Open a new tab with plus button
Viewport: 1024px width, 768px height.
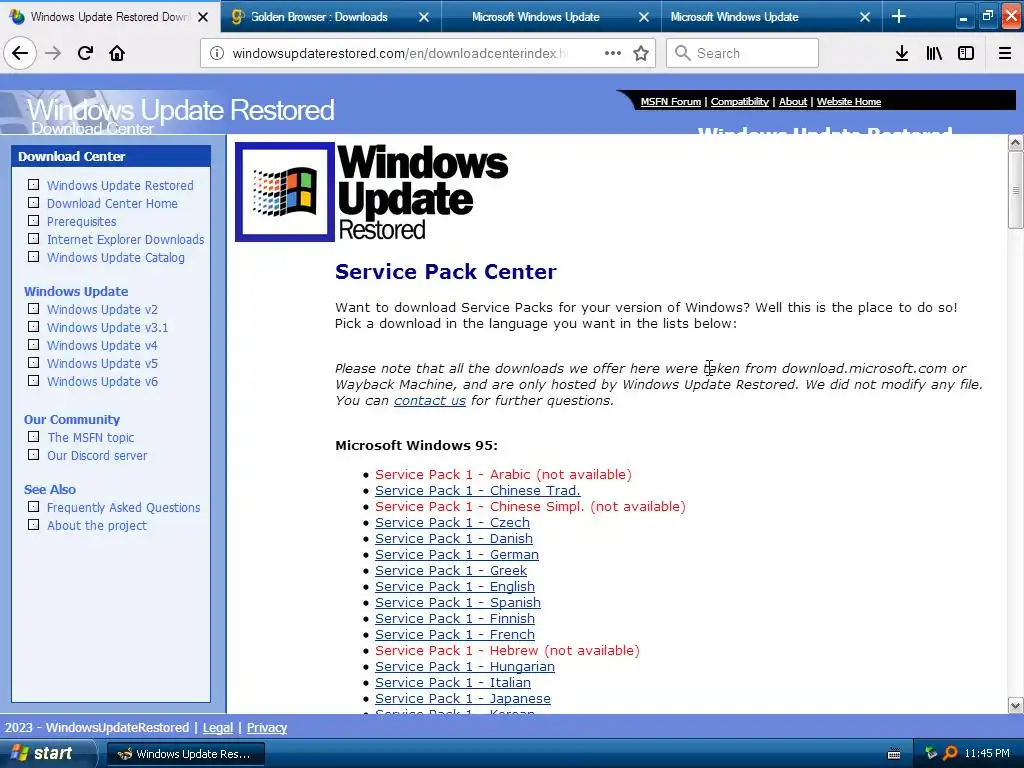click(899, 16)
